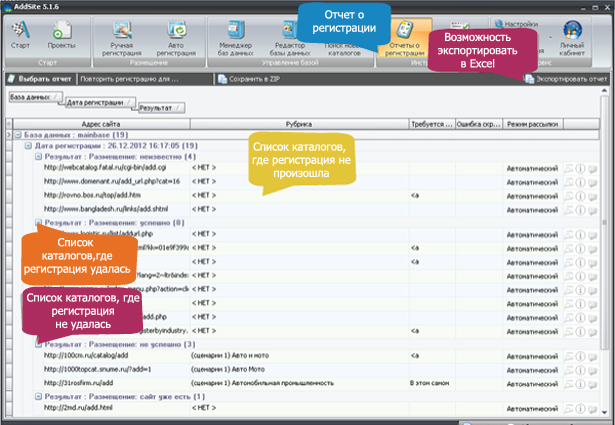The image size is (615, 425).
Task: Open the Менеджер баз данных
Action: [x=236, y=39]
